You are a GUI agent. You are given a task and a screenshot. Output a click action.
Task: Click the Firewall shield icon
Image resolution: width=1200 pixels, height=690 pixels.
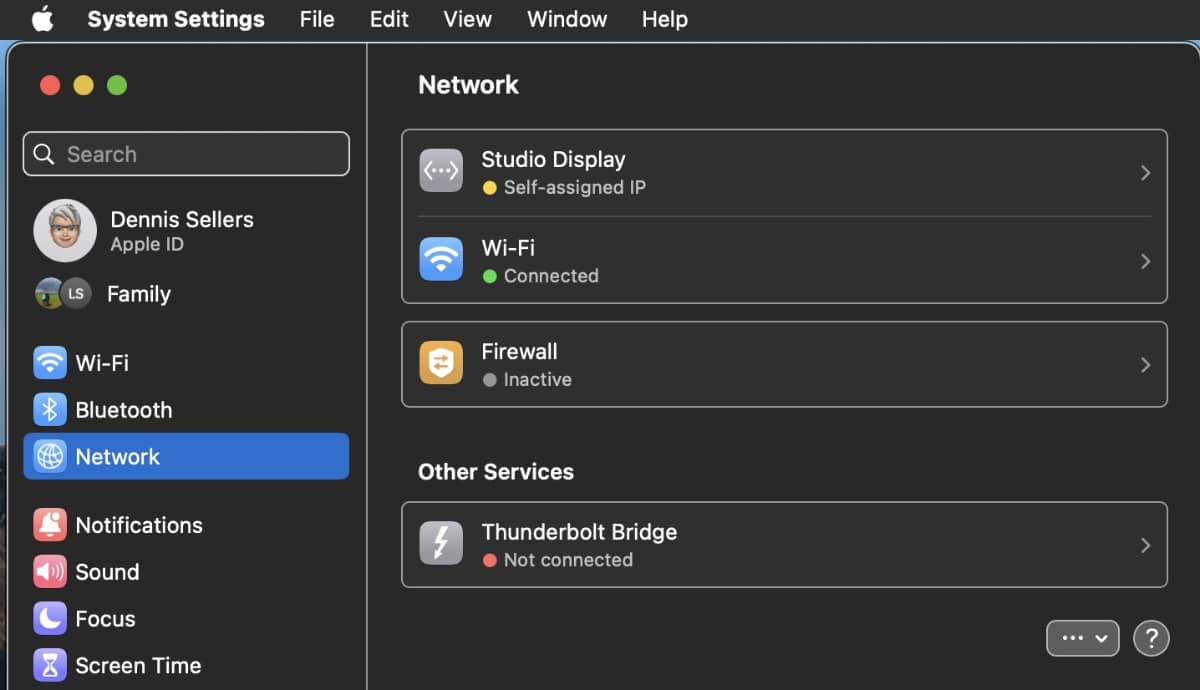441,365
